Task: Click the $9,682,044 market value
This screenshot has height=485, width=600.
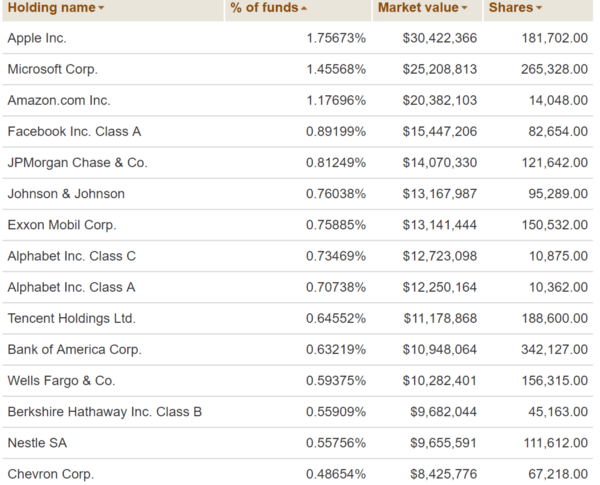Action: point(443,412)
